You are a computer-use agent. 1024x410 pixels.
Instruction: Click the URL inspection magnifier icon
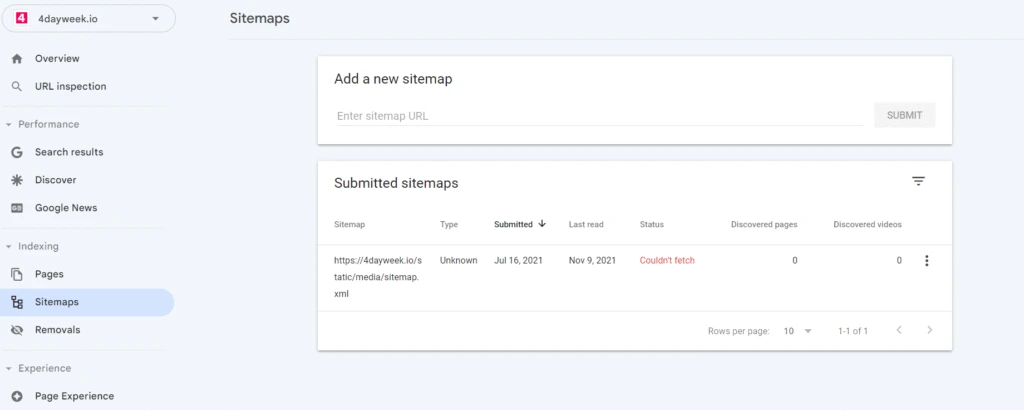tap(17, 87)
